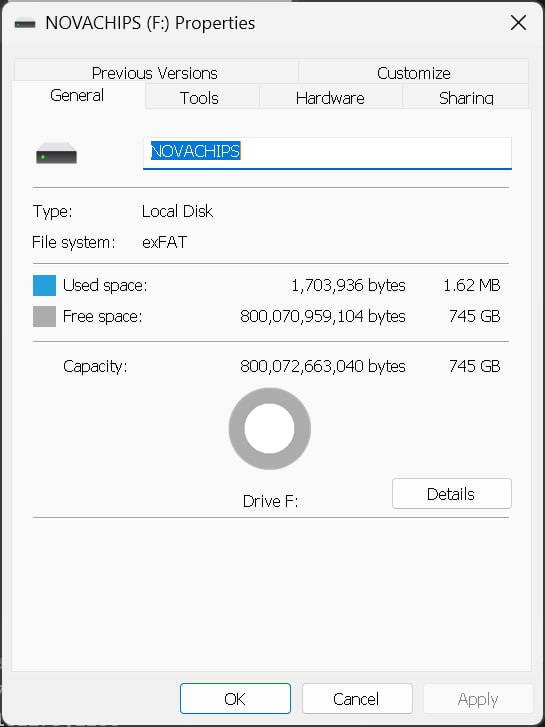
Task: Open the Previous Versions tab
Action: pos(155,73)
